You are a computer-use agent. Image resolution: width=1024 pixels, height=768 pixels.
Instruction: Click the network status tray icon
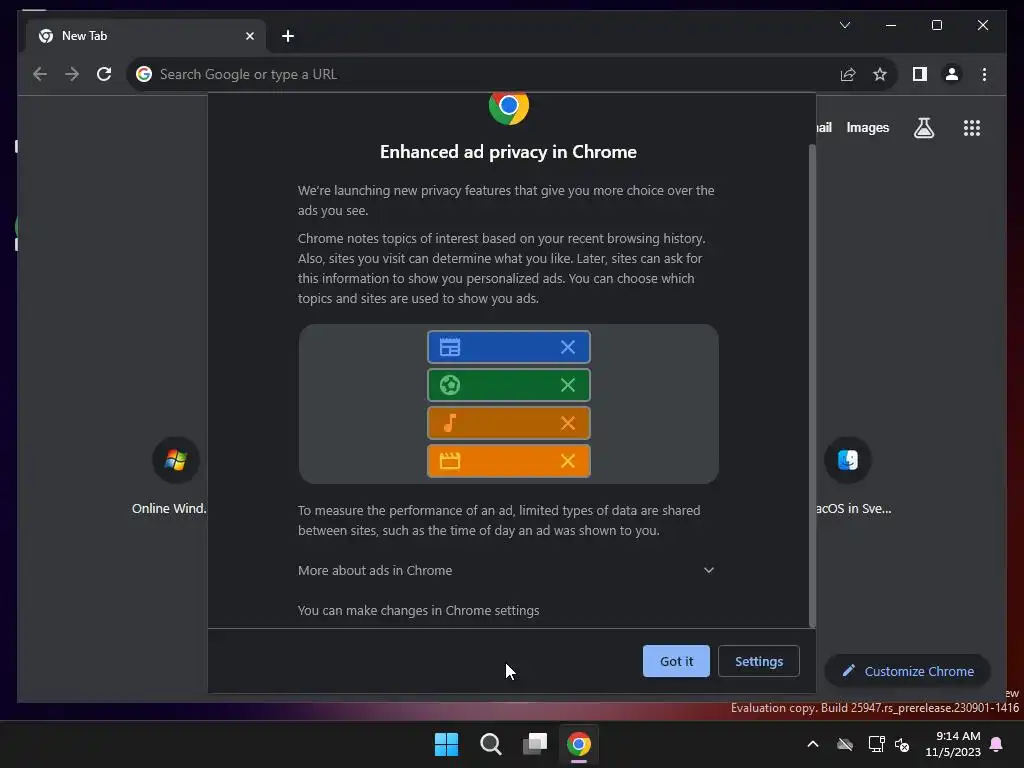[876, 744]
